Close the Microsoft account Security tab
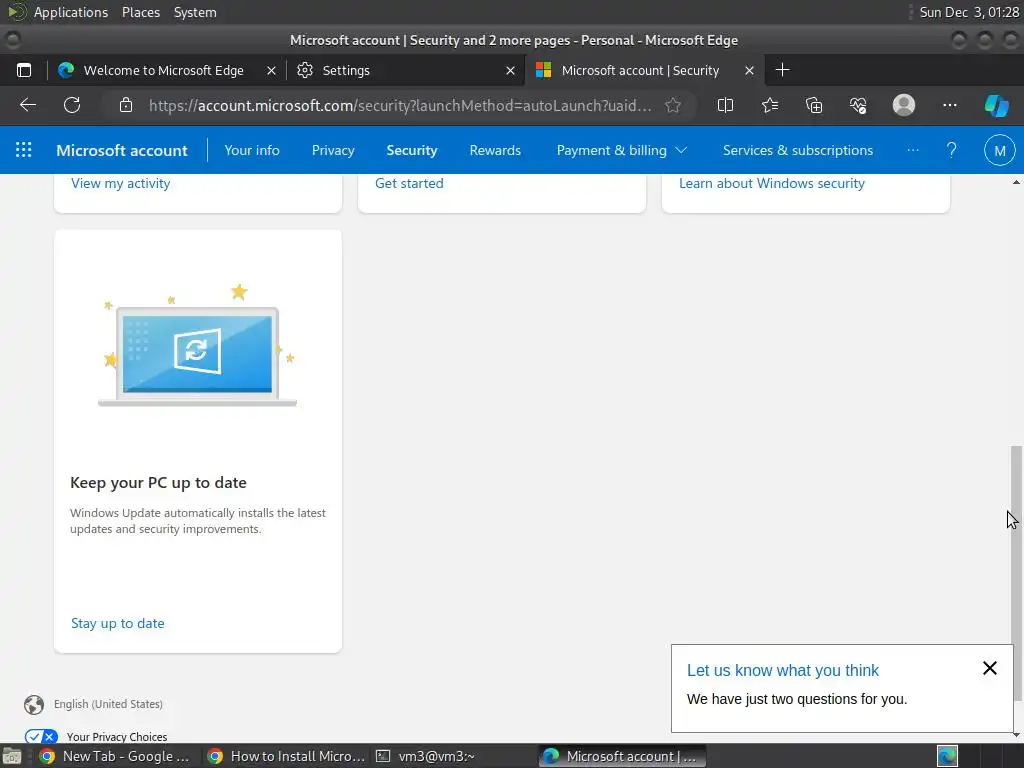 coord(749,71)
